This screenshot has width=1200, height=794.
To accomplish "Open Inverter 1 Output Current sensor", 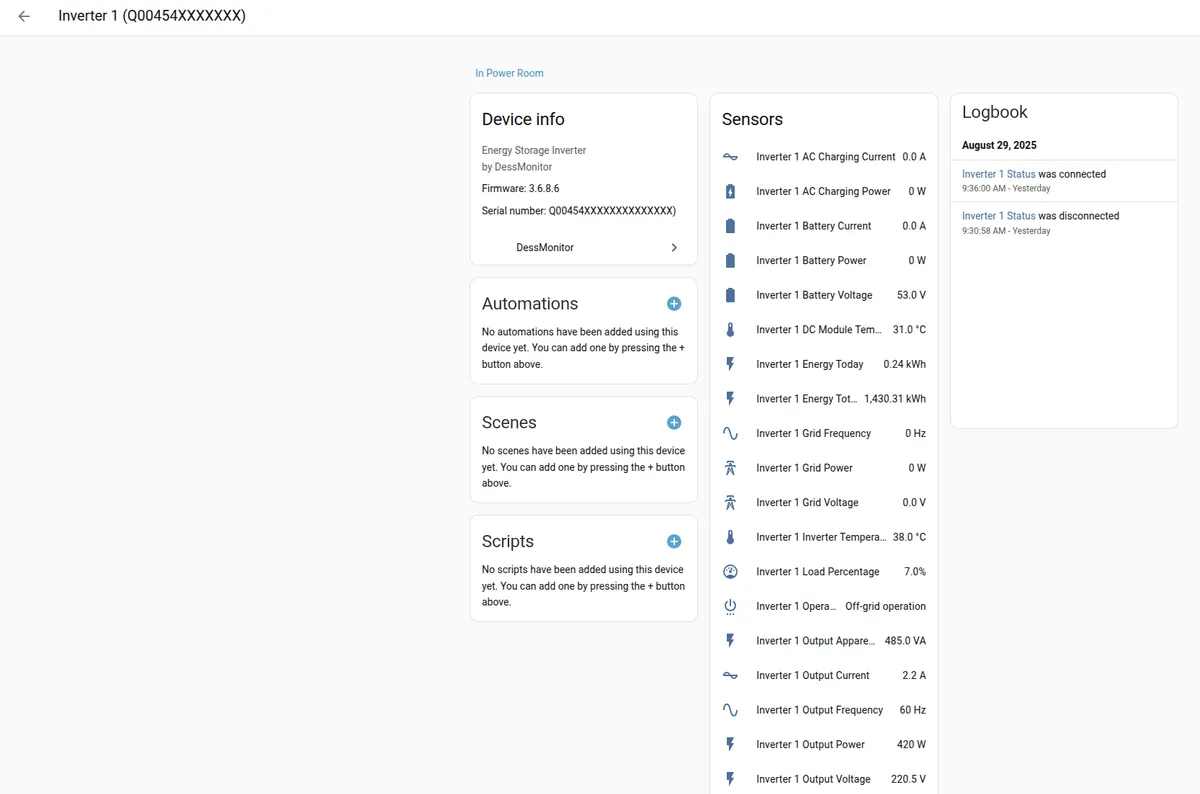I will 824,675.
